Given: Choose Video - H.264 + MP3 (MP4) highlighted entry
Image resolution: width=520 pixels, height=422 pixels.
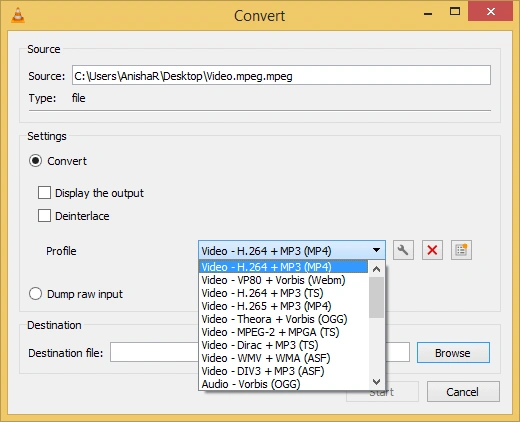Looking at the screenshot, I should coord(283,267).
